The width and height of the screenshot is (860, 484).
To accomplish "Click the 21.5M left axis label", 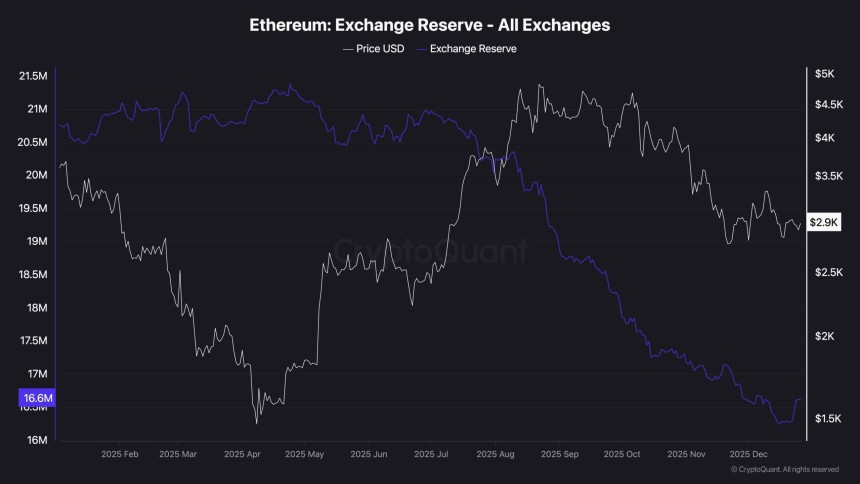I will [34, 76].
